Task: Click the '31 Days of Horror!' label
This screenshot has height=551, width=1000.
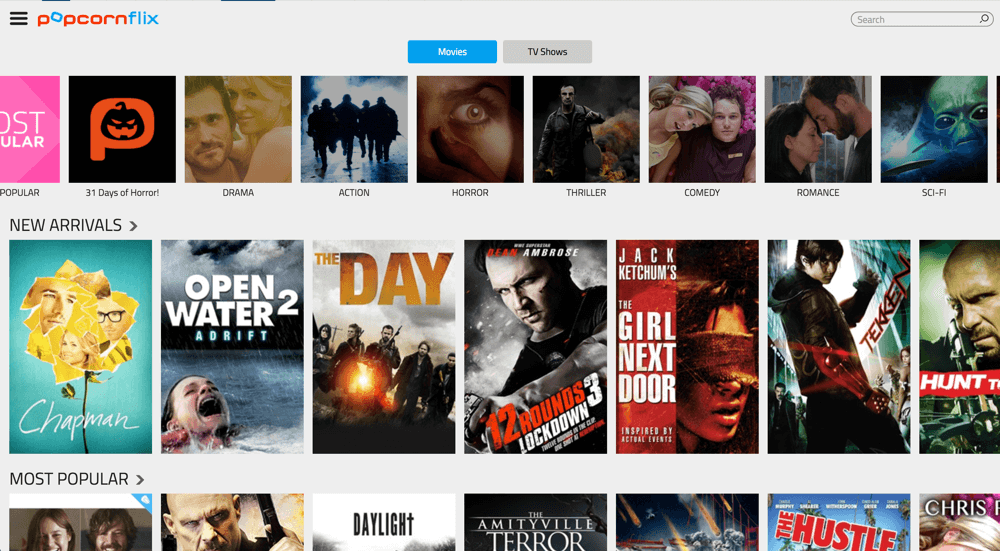Action: point(122,193)
